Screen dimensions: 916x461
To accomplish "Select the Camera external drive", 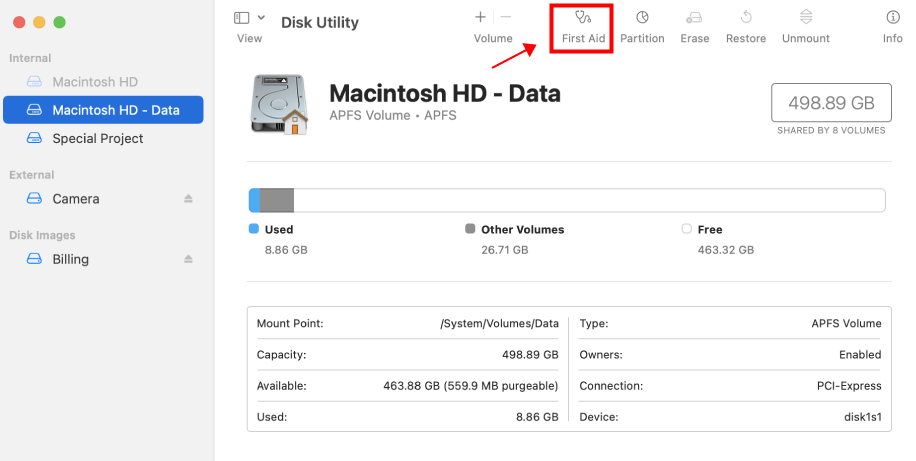I will coord(75,199).
